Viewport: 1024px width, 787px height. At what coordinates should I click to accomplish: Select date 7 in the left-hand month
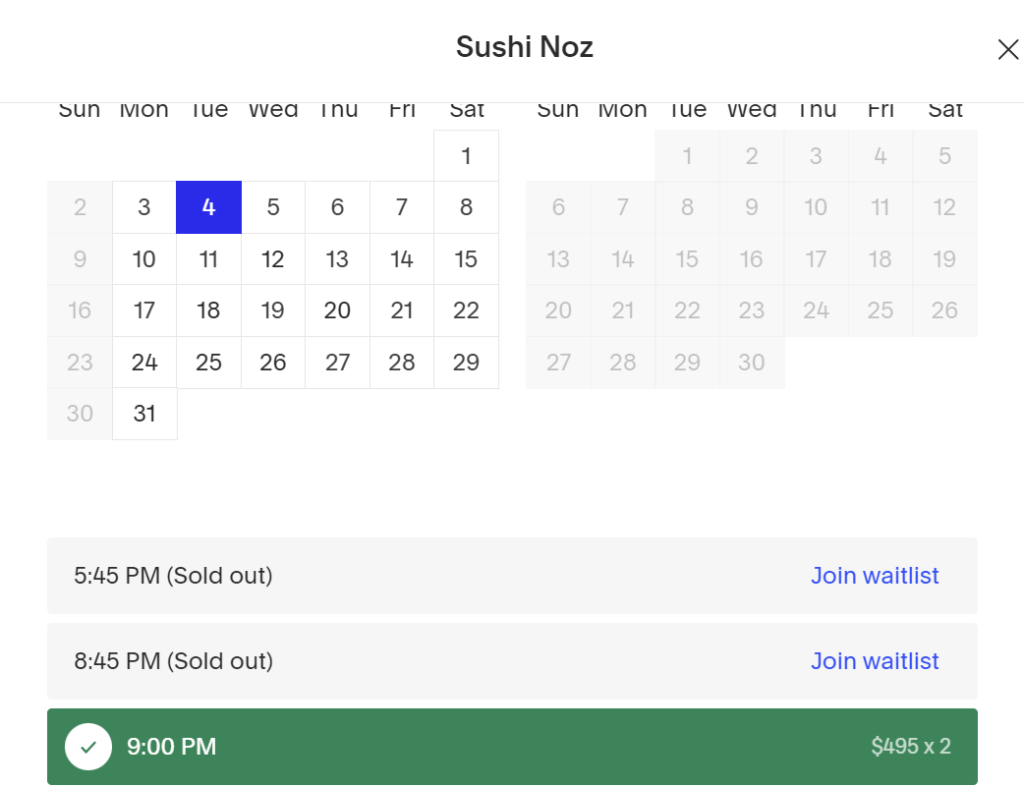pos(402,207)
